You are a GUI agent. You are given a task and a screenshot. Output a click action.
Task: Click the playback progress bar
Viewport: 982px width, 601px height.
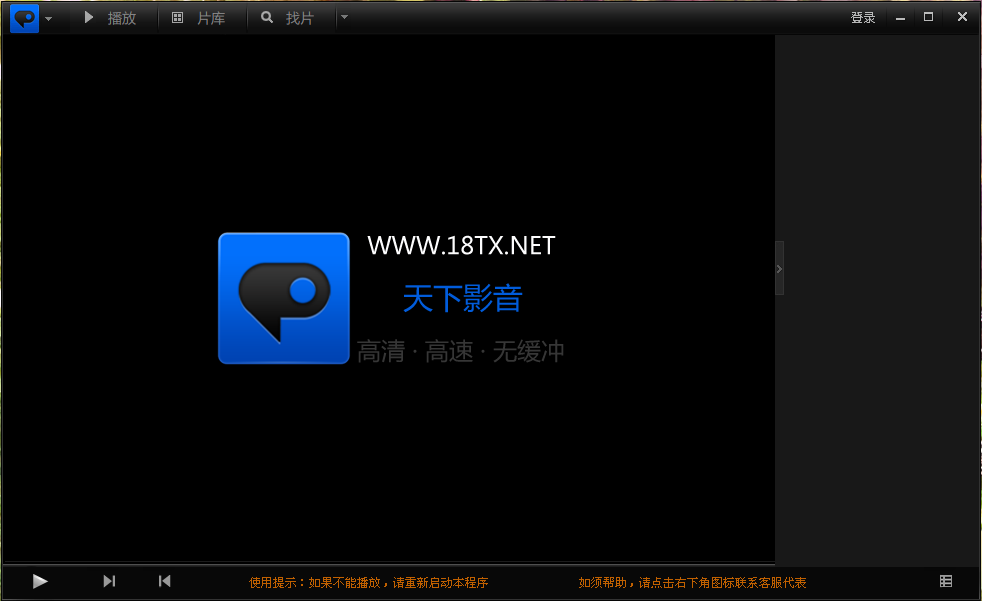coord(388,564)
